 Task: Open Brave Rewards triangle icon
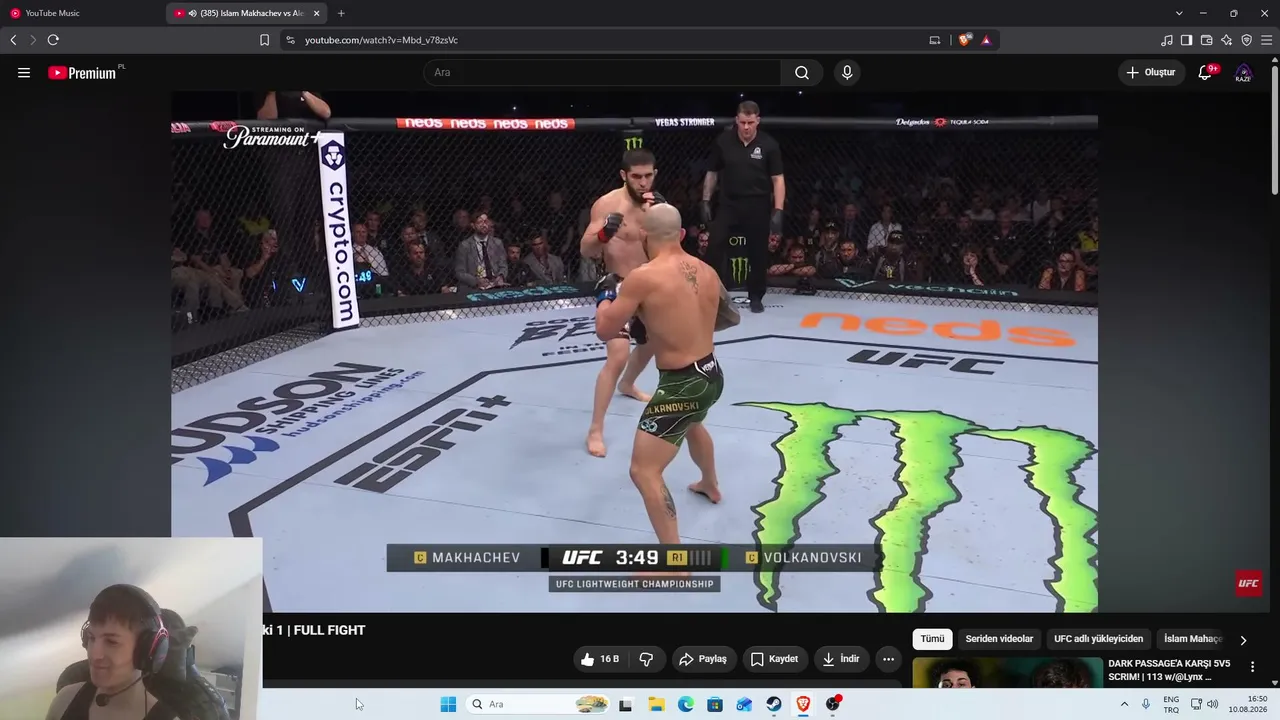pos(986,40)
